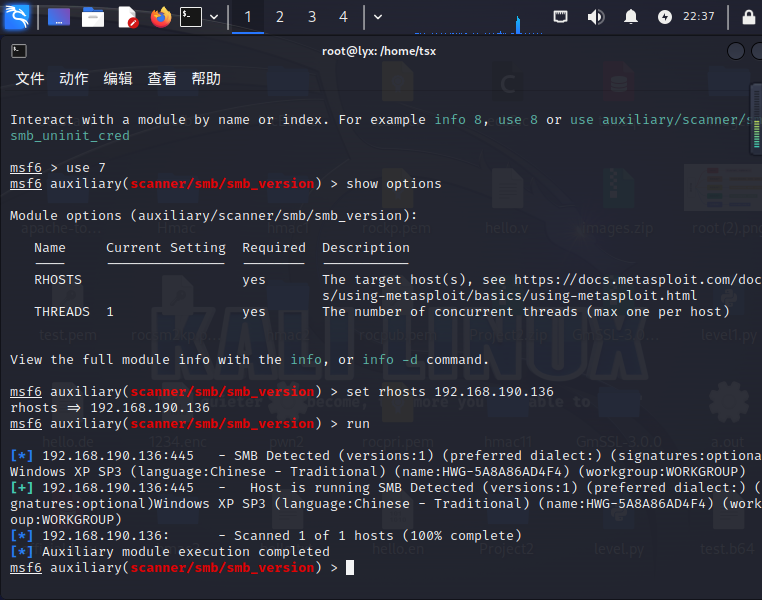Open the display settings tray icon
The height and width of the screenshot is (600, 762).
[560, 17]
